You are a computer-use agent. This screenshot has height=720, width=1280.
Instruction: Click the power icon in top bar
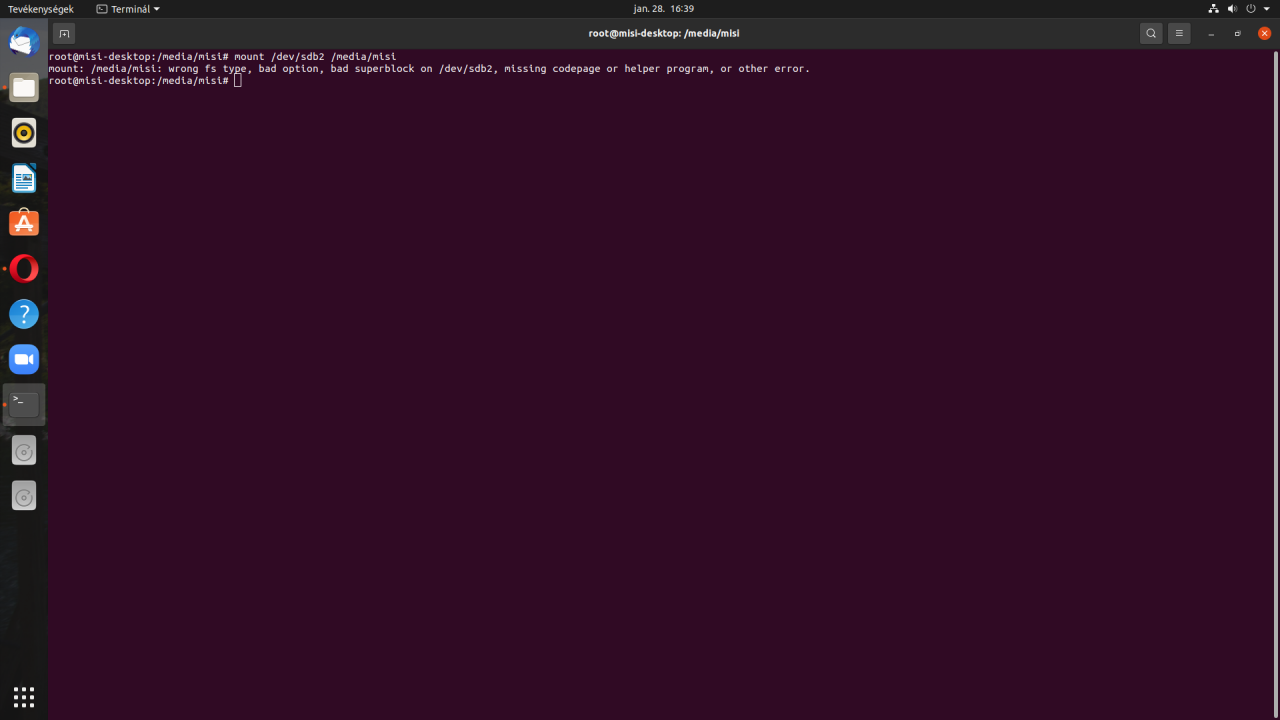[x=1251, y=8]
